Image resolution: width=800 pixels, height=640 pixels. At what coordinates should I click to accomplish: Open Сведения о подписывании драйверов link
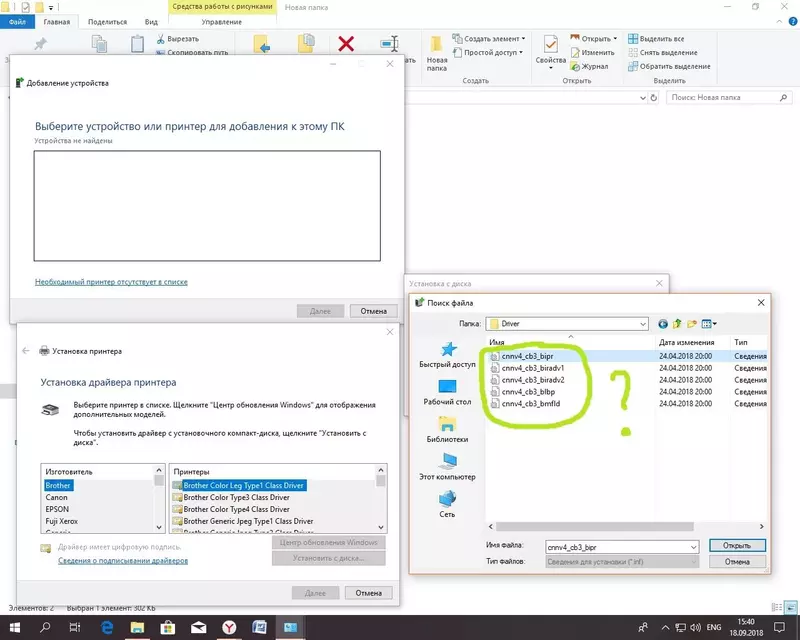123,560
